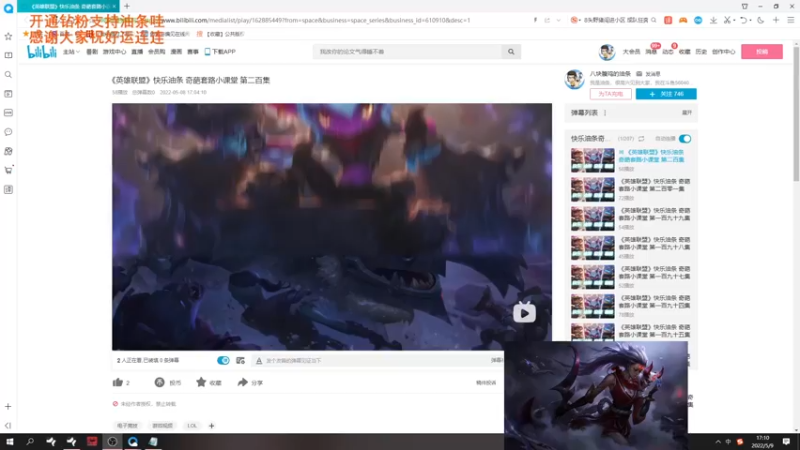Click the Windows Start button

[x=10, y=441]
